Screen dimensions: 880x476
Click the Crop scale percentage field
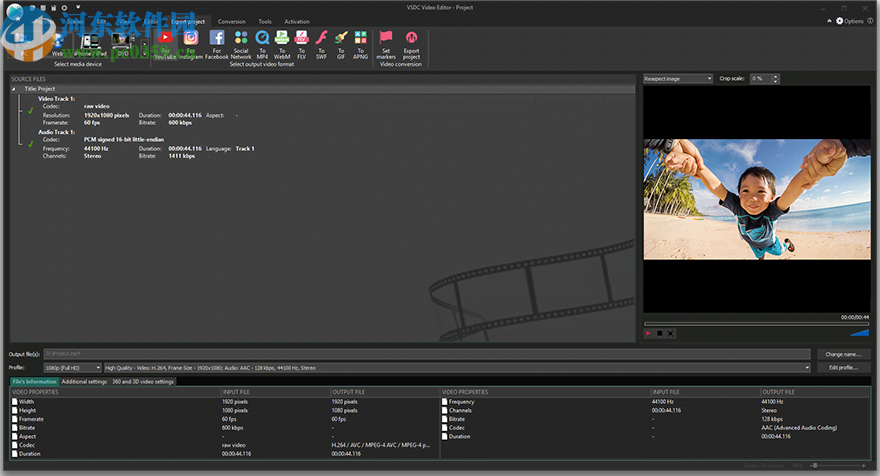point(762,79)
